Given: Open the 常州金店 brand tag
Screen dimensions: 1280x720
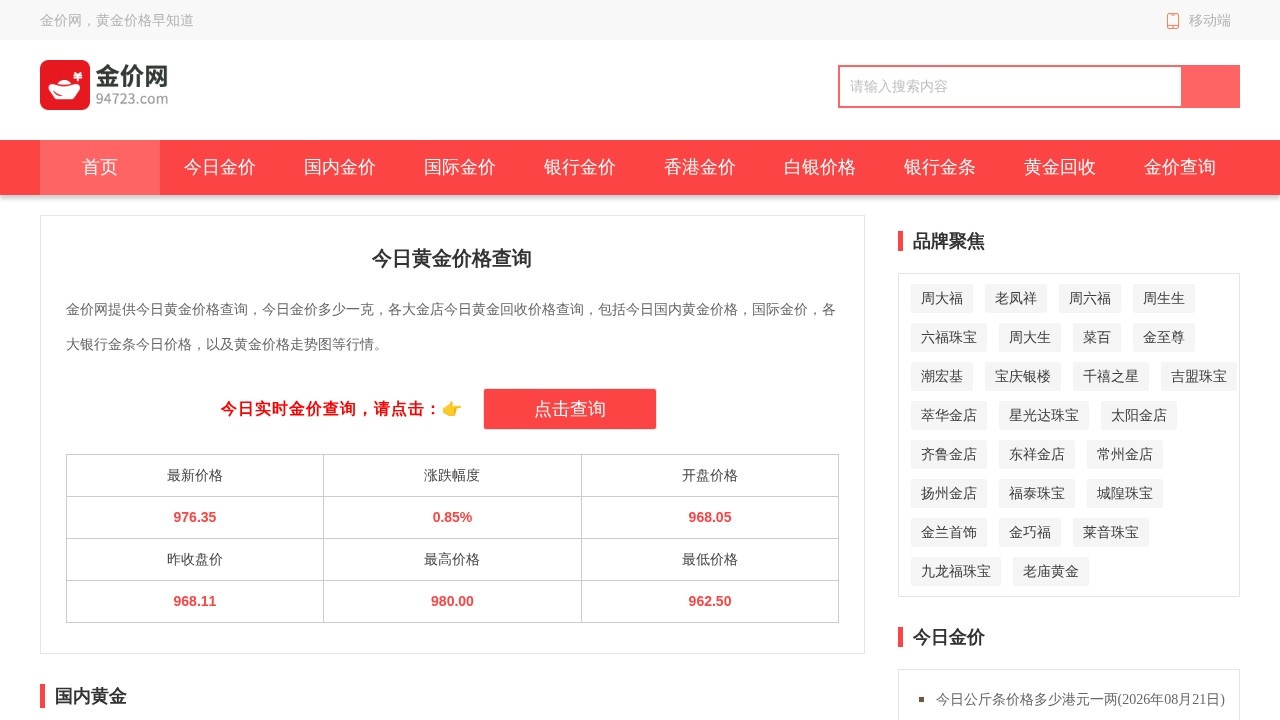Looking at the screenshot, I should (1125, 454).
